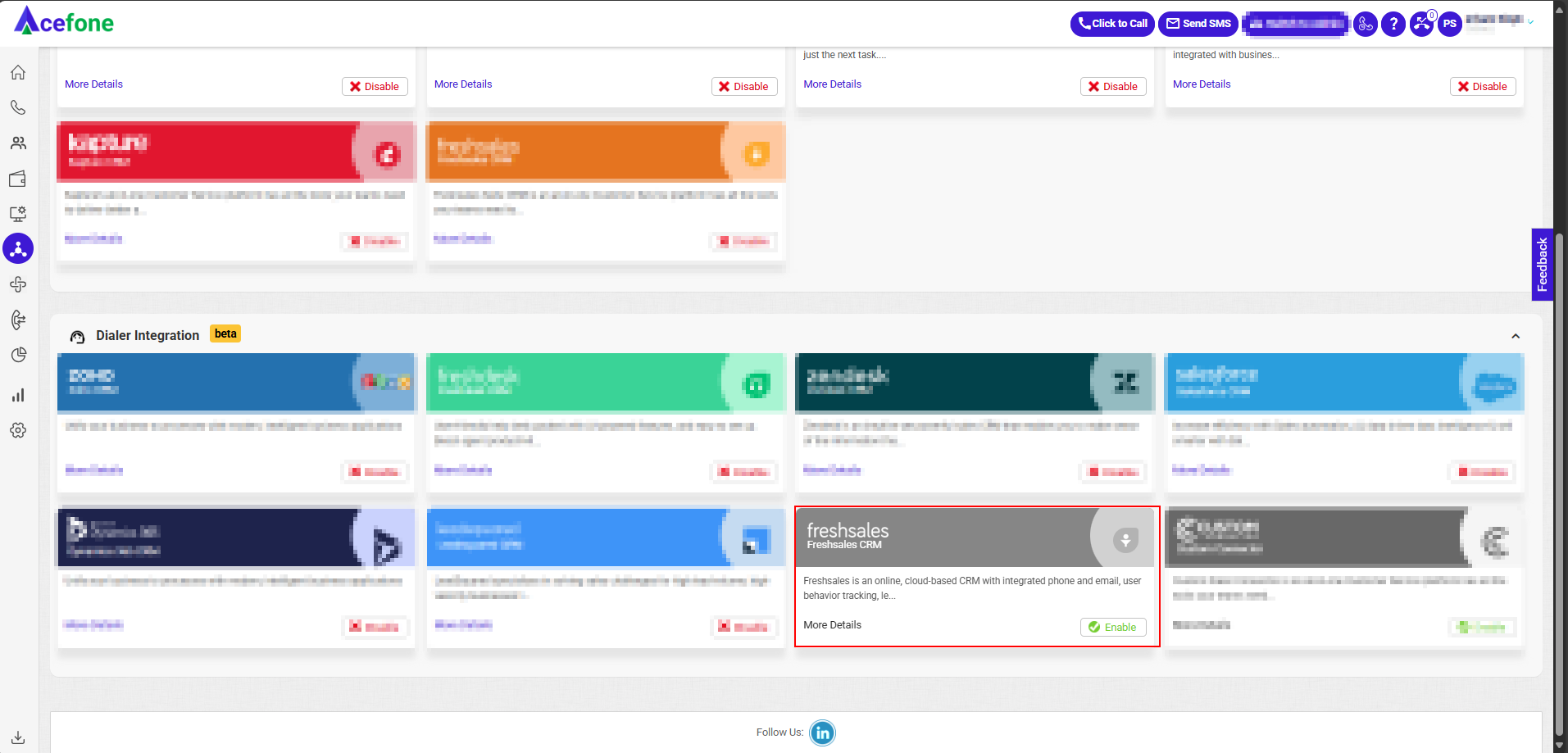Disable the card reading 'just the next task'
This screenshot has height=753, width=1568.
[x=1112, y=86]
